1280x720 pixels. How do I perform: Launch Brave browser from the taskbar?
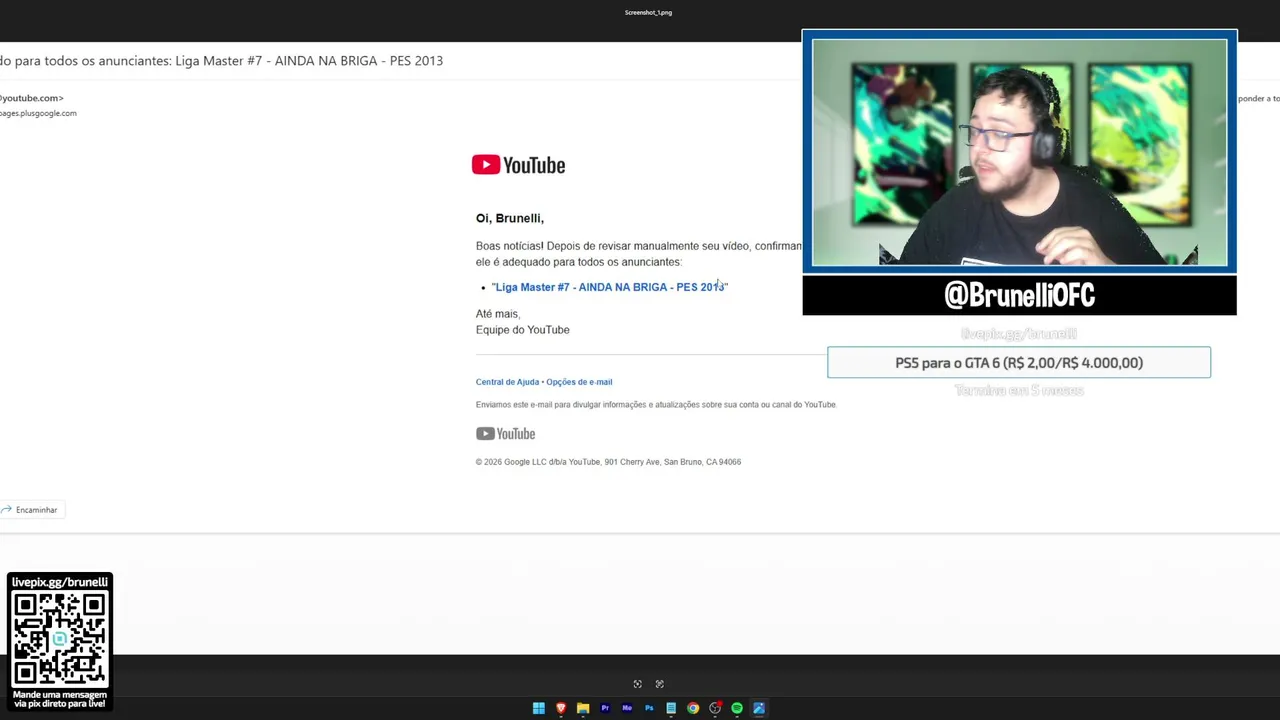tap(561, 708)
